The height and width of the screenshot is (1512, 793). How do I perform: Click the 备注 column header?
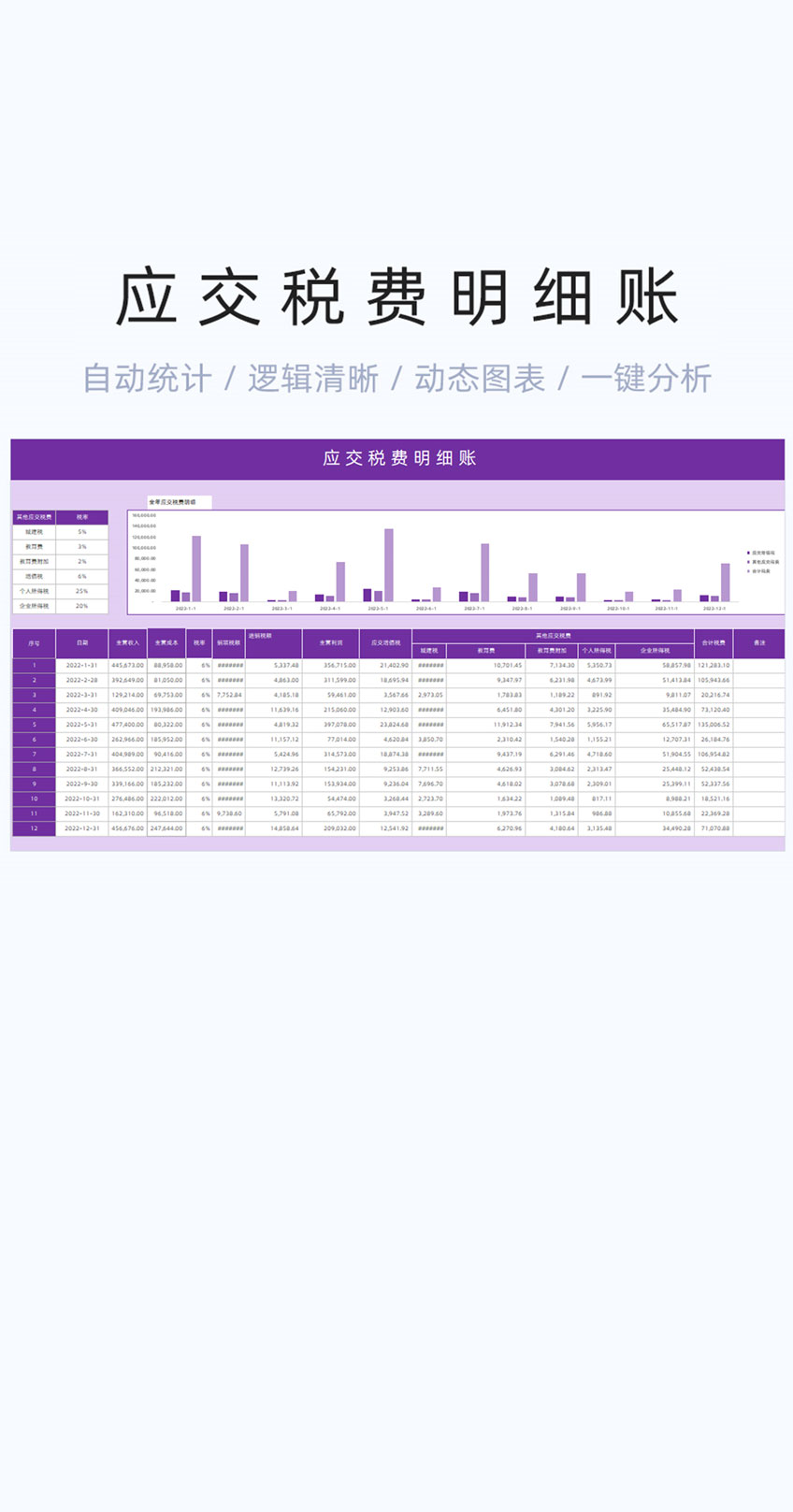(x=759, y=643)
